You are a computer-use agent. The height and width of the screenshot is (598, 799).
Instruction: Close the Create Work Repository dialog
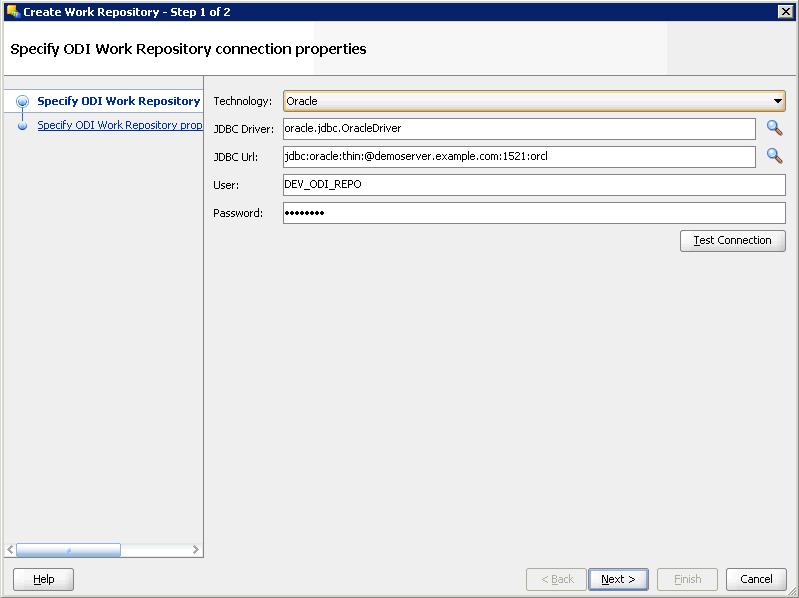pos(786,11)
